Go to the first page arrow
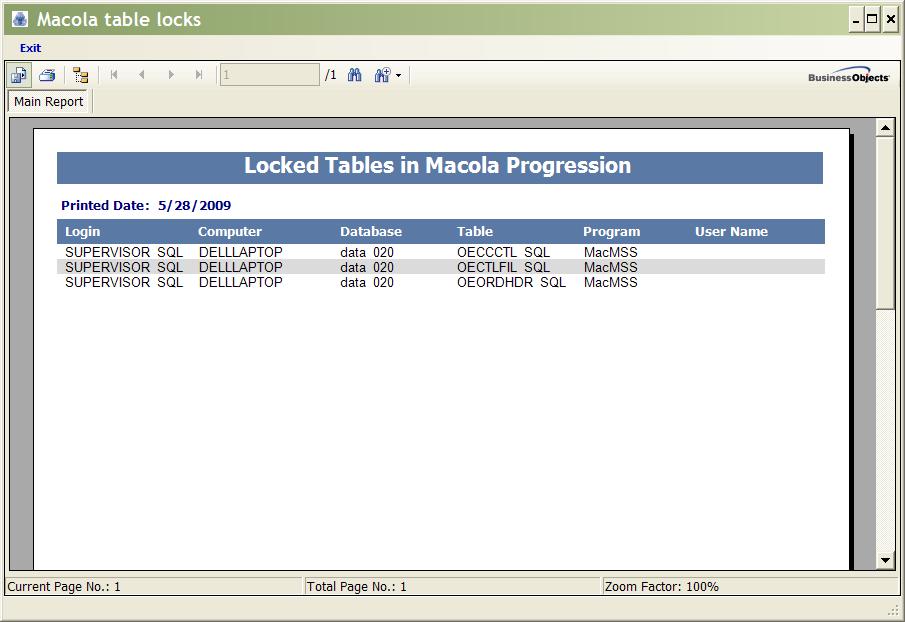 coord(114,74)
